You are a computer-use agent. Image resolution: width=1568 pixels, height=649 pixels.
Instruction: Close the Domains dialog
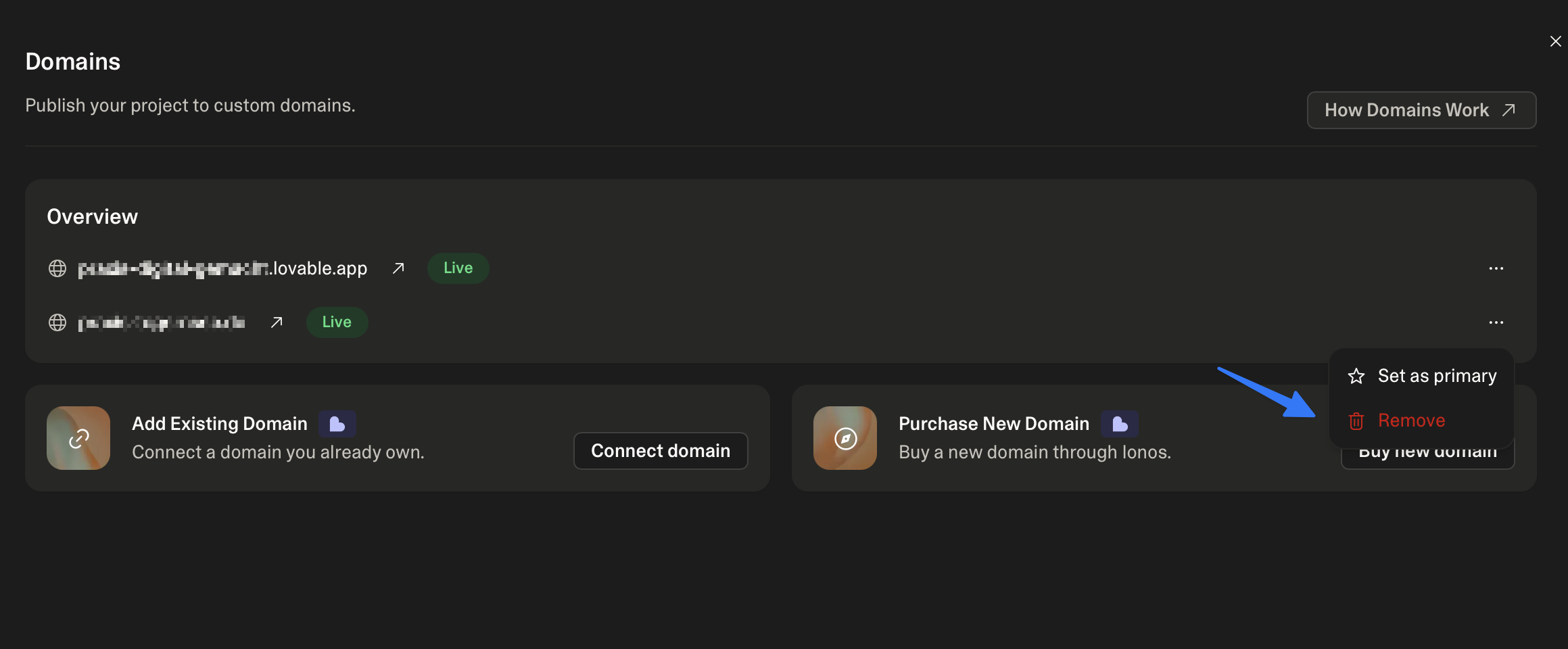coord(1554,41)
